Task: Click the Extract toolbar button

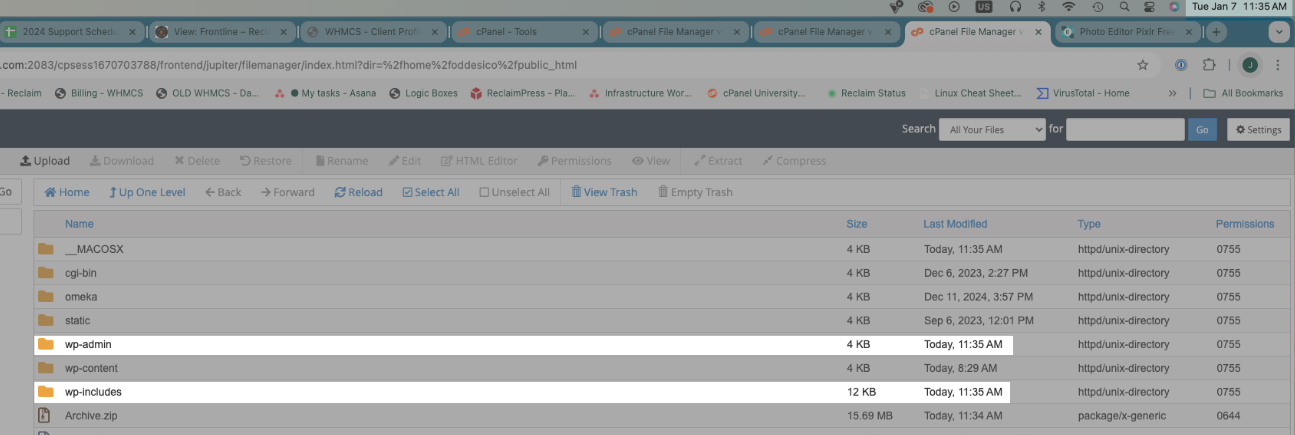Action: tap(719, 161)
